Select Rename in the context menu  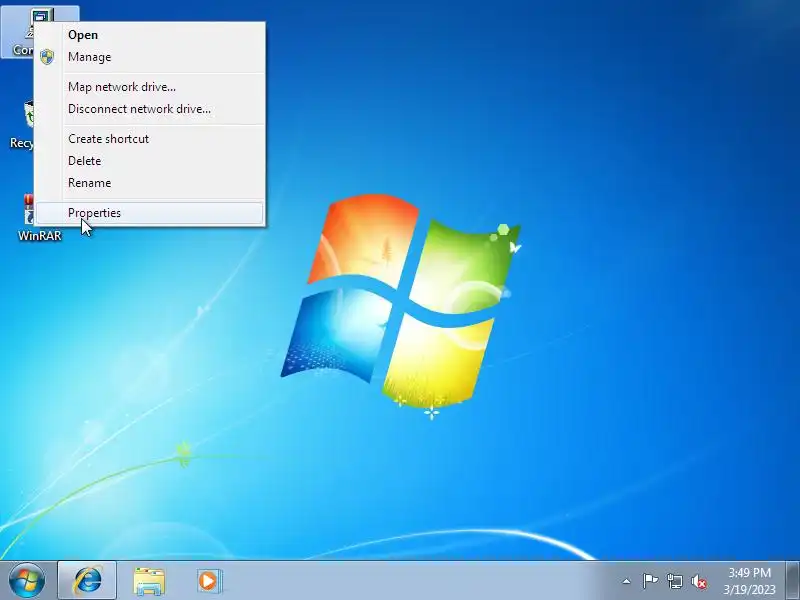click(149, 183)
